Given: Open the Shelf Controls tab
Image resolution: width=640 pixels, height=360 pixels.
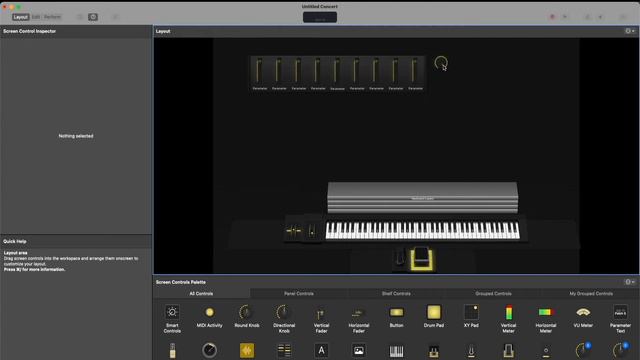Looking at the screenshot, I should tap(396, 293).
